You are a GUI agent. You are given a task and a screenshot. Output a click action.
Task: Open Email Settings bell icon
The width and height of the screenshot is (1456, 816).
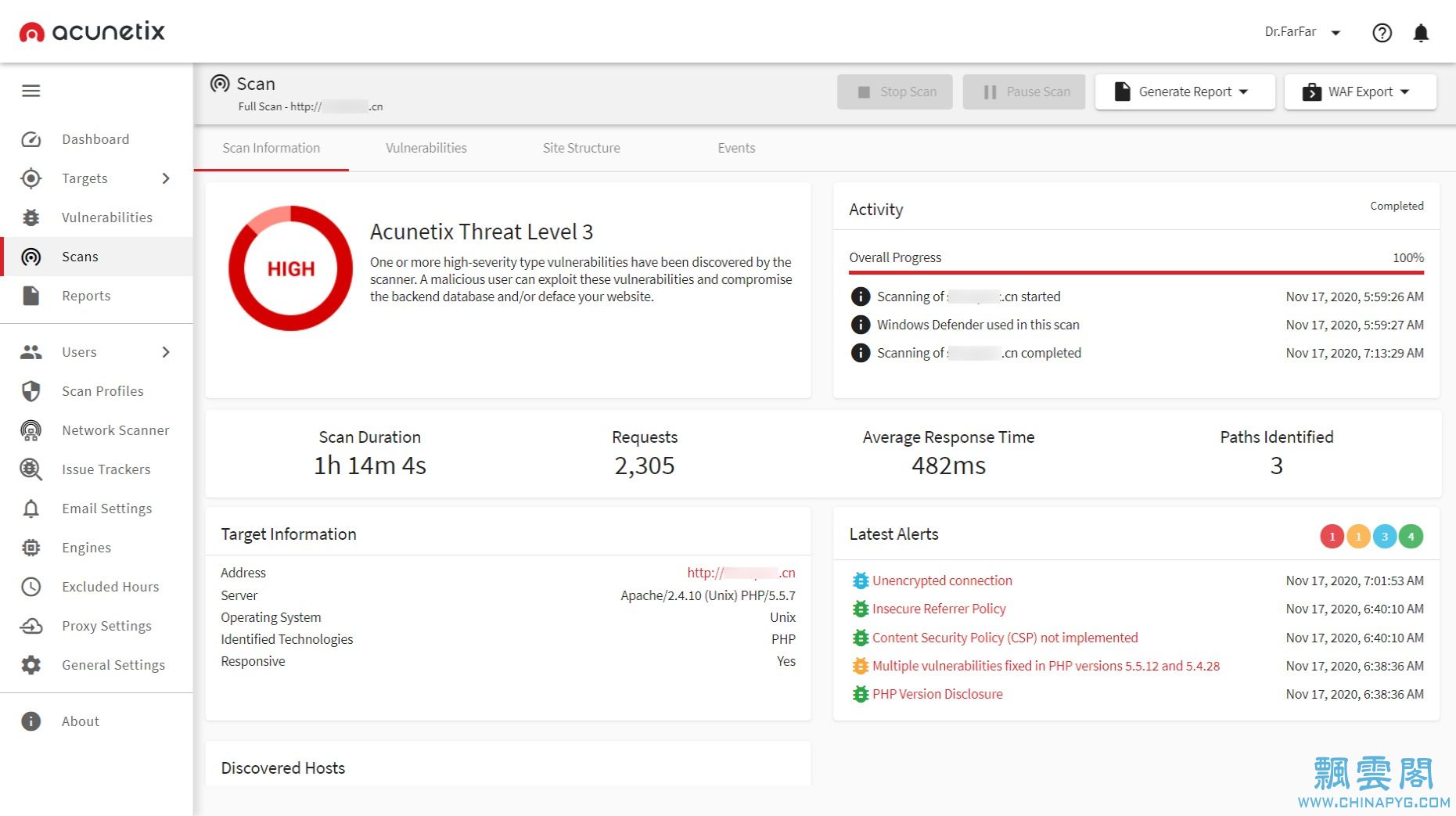click(x=31, y=509)
